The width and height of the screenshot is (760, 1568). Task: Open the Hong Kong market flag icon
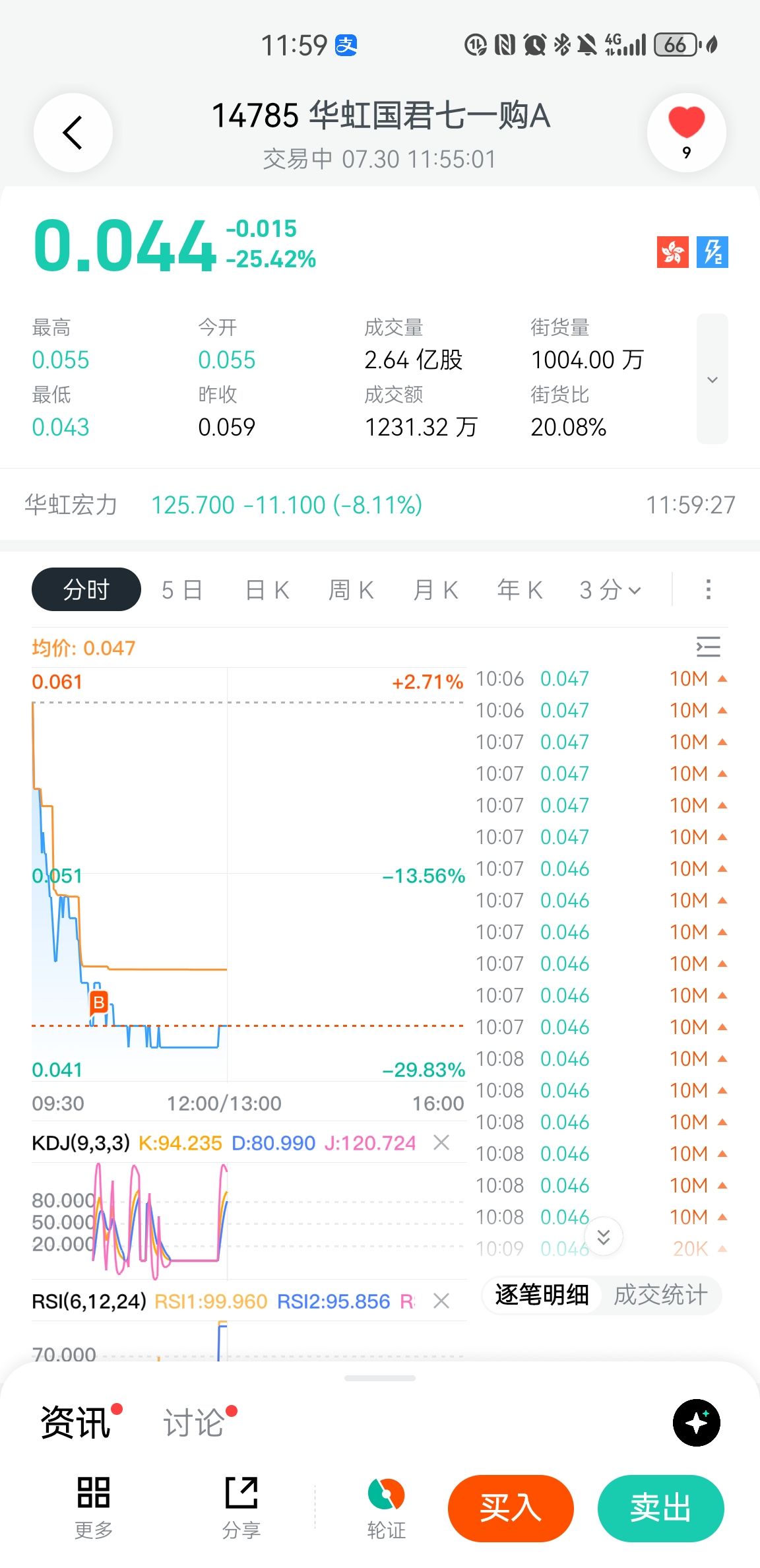coord(672,252)
